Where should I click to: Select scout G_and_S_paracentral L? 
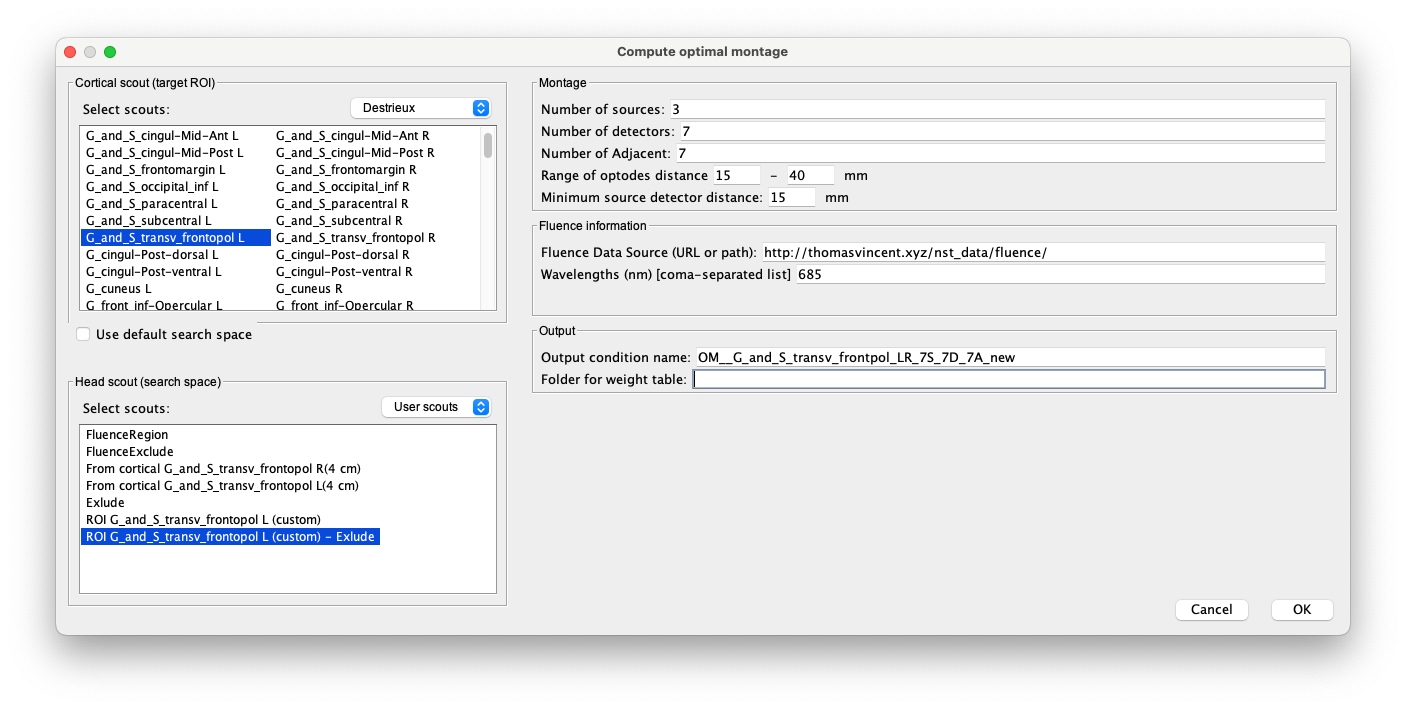(151, 204)
